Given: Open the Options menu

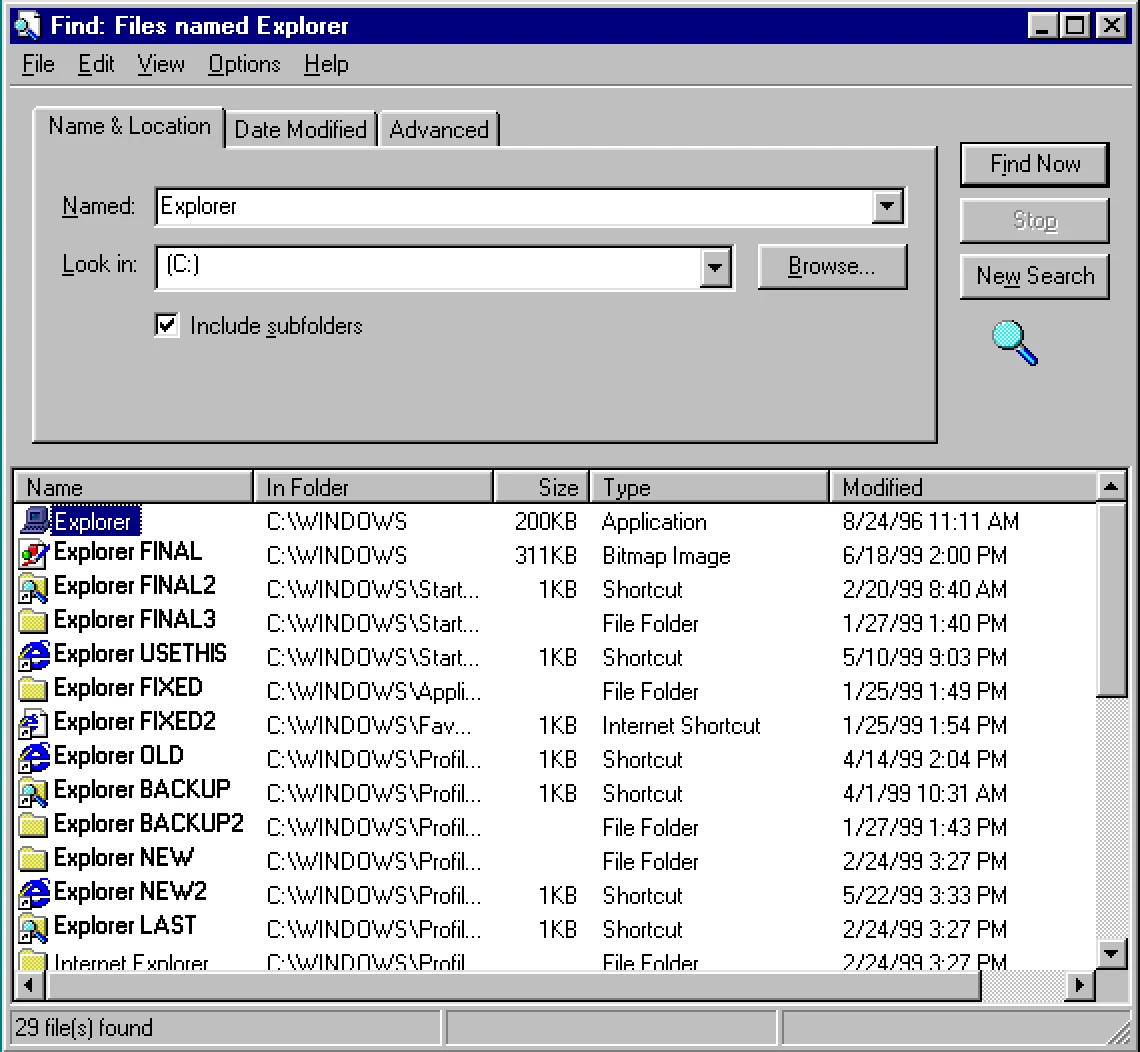Looking at the screenshot, I should [244, 64].
